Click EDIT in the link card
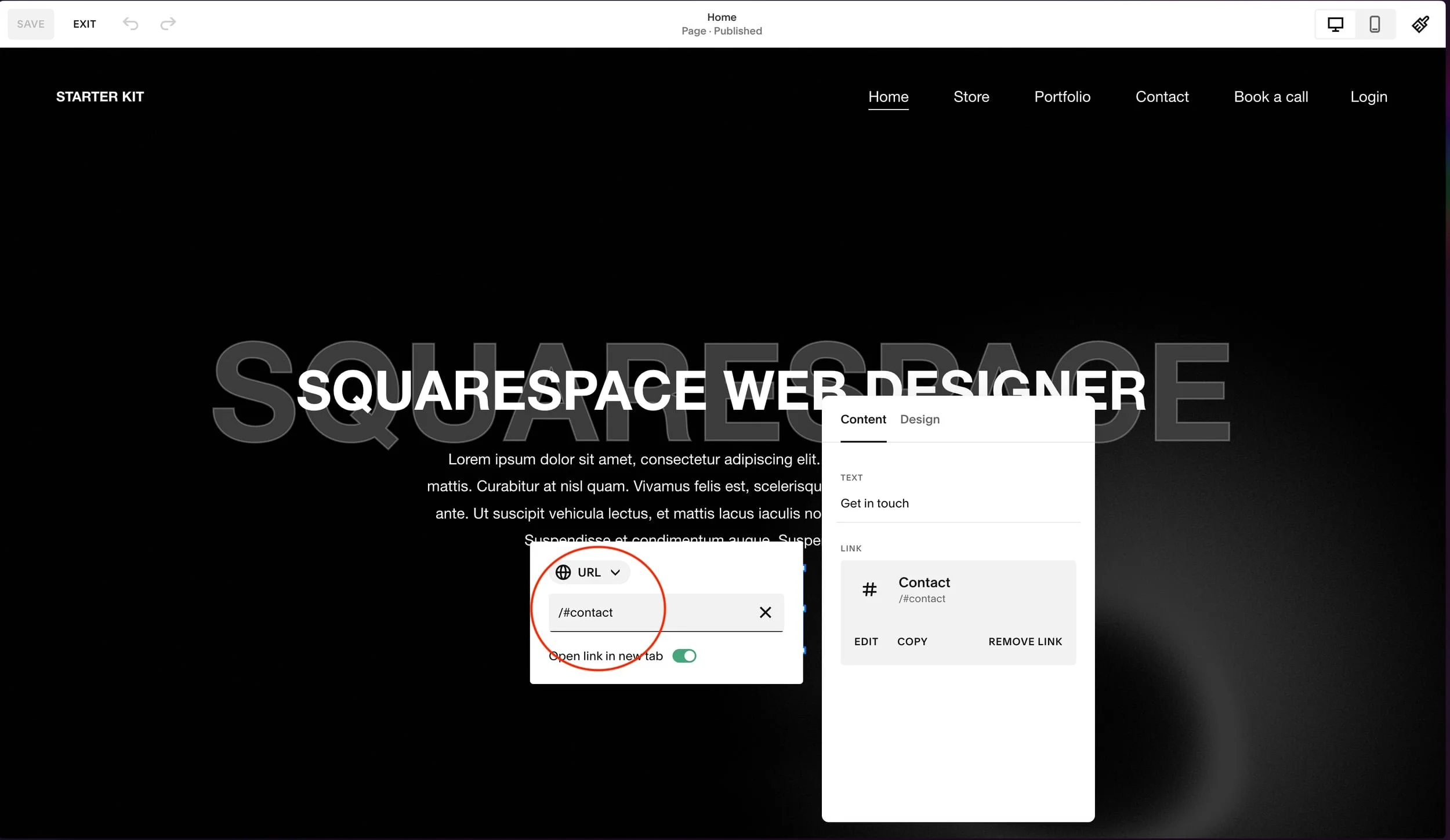 pos(865,641)
